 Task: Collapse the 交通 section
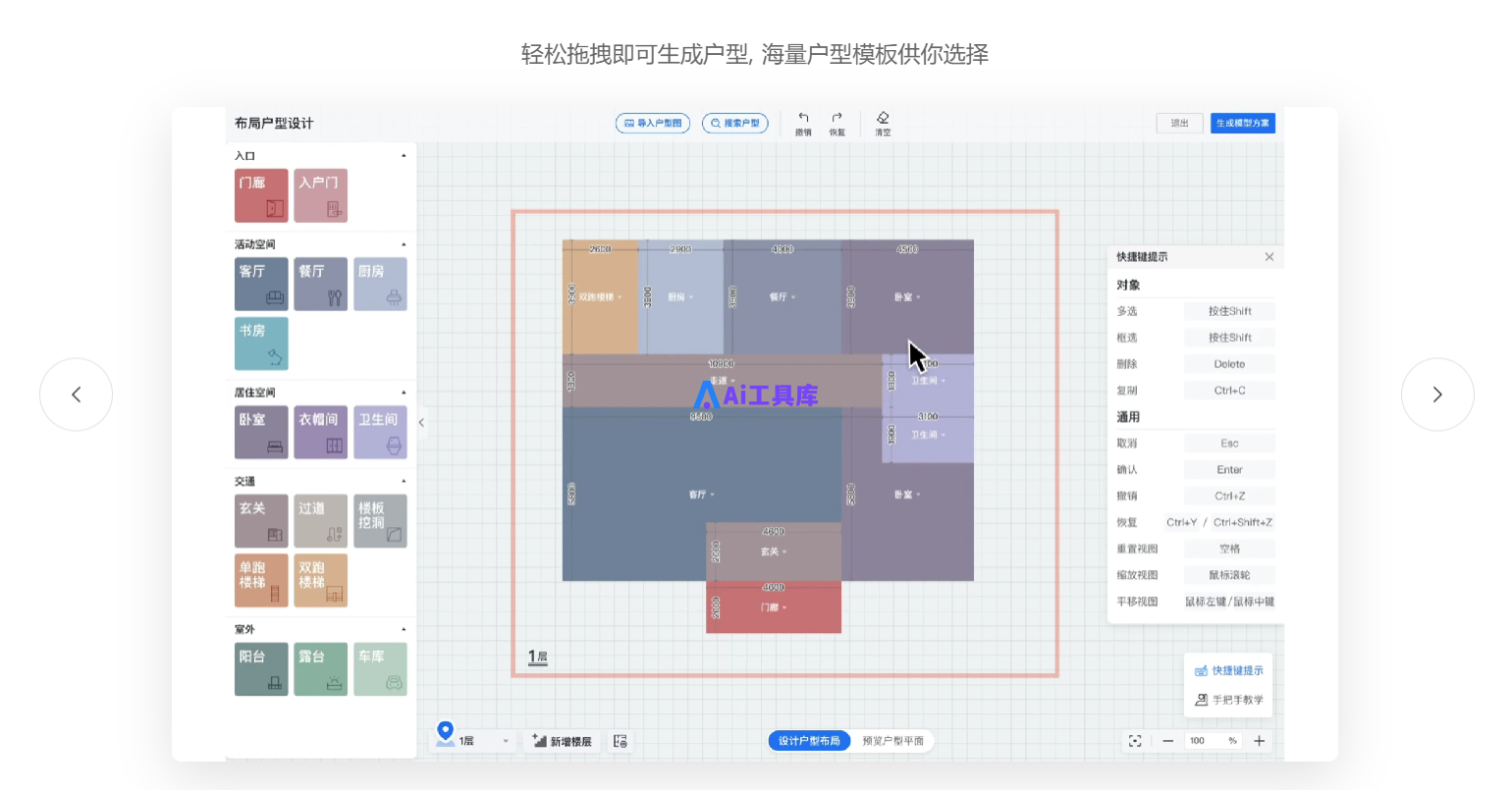[404, 481]
